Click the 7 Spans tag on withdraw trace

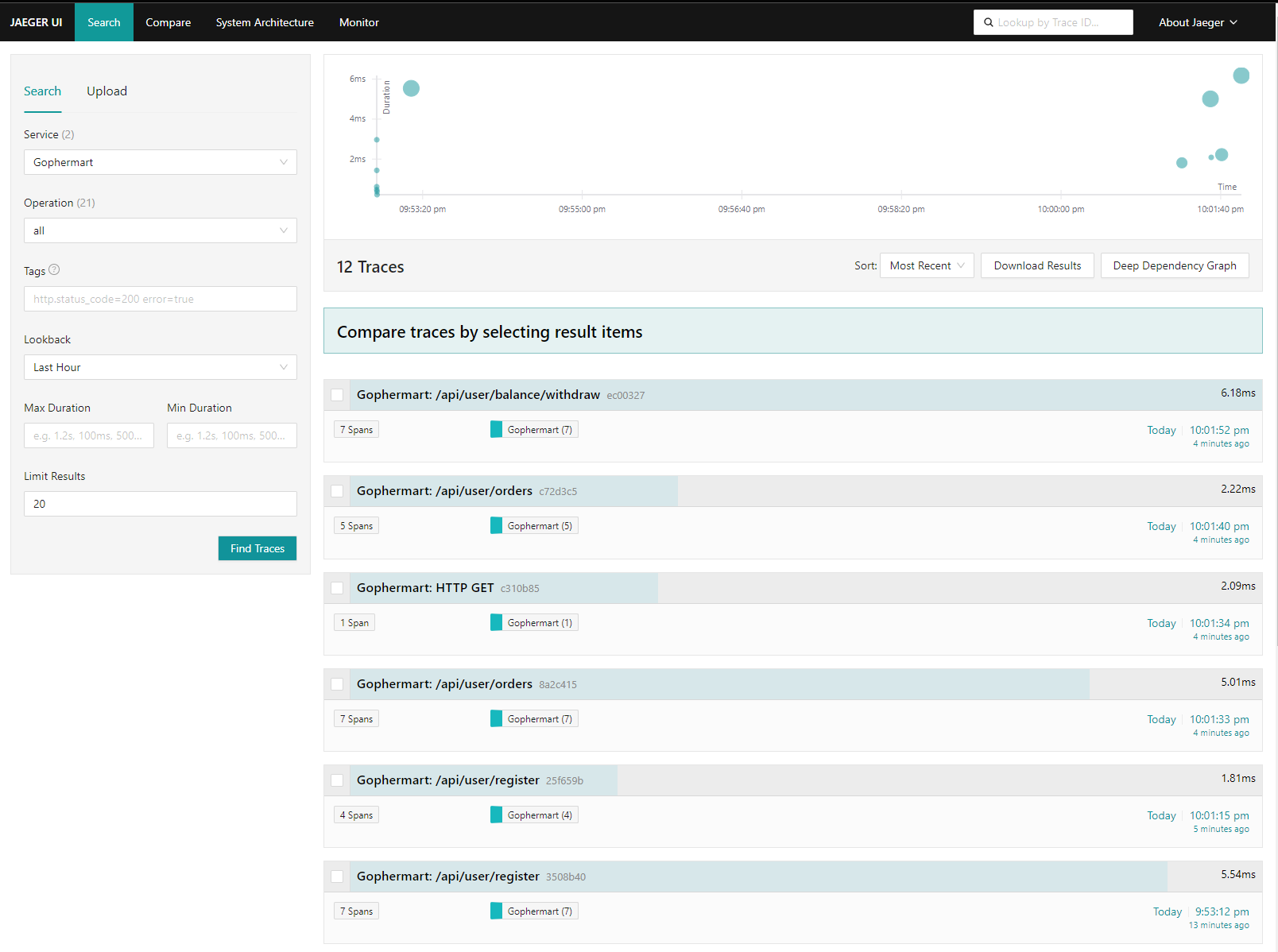click(x=356, y=430)
